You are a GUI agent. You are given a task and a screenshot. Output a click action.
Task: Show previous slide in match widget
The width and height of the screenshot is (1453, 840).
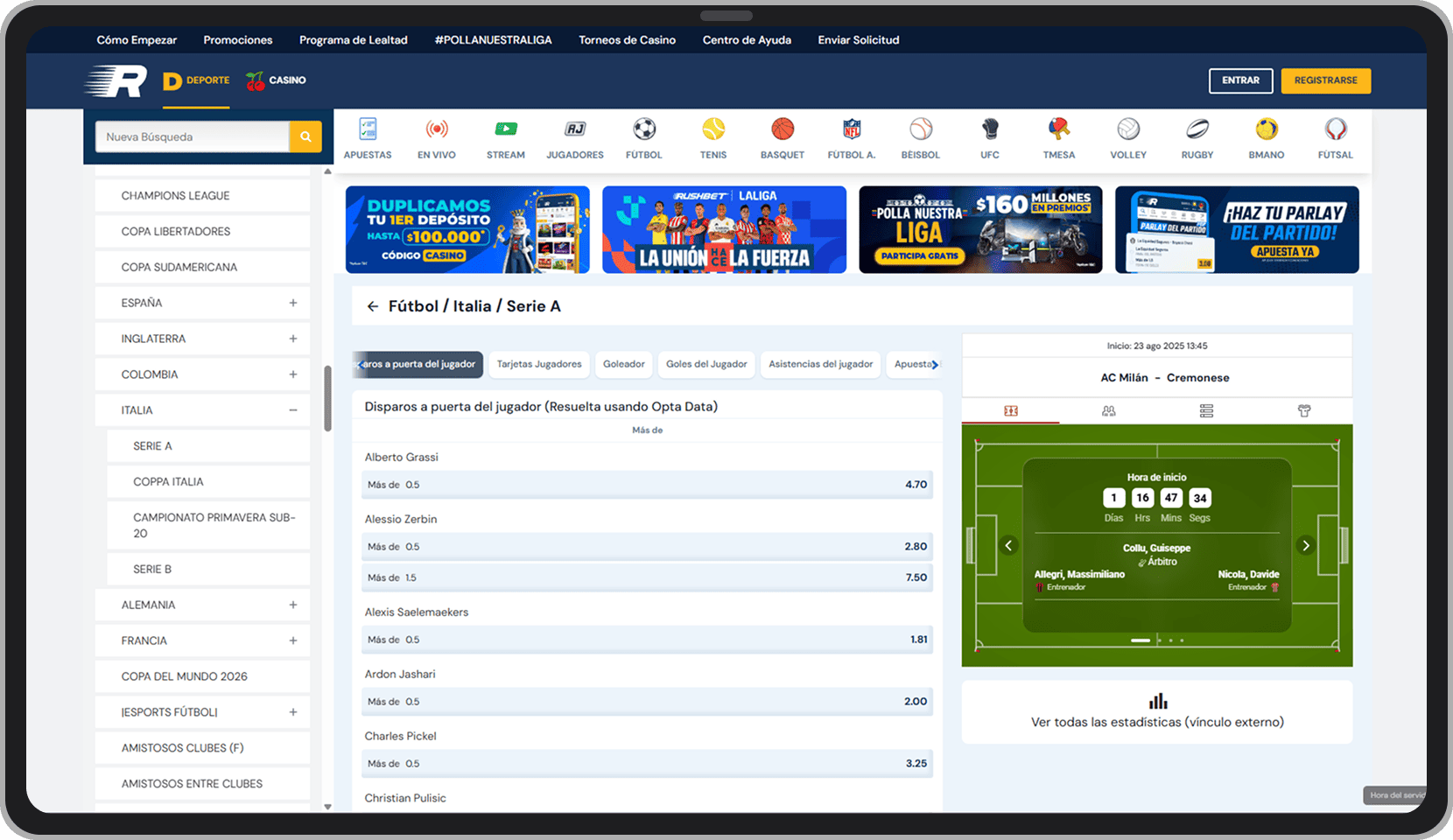coord(1008,545)
